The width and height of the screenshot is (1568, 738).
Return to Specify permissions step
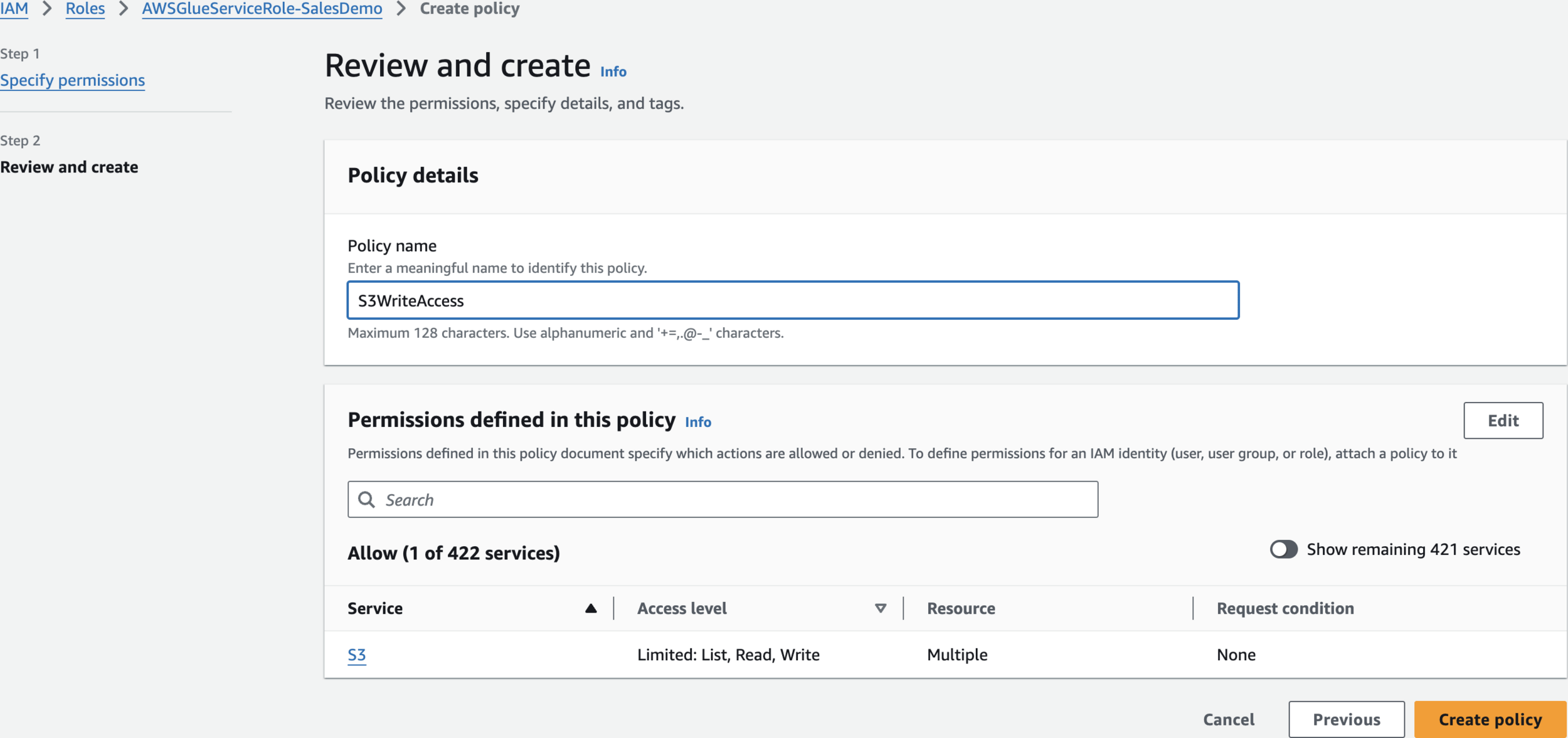coord(72,80)
